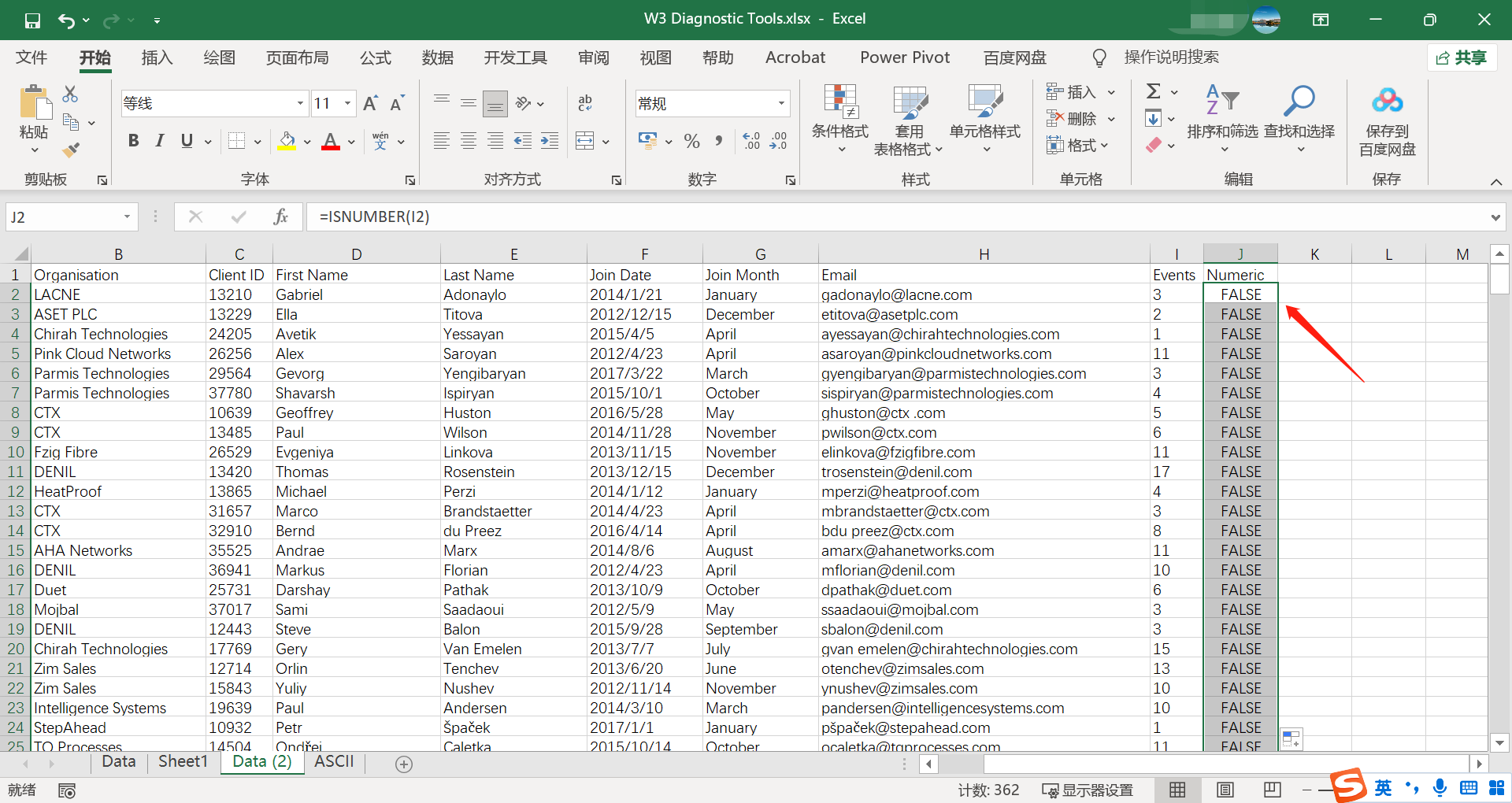Viewport: 1512px width, 803px height.
Task: Save the workbook with the floppy icon
Action: point(32,20)
